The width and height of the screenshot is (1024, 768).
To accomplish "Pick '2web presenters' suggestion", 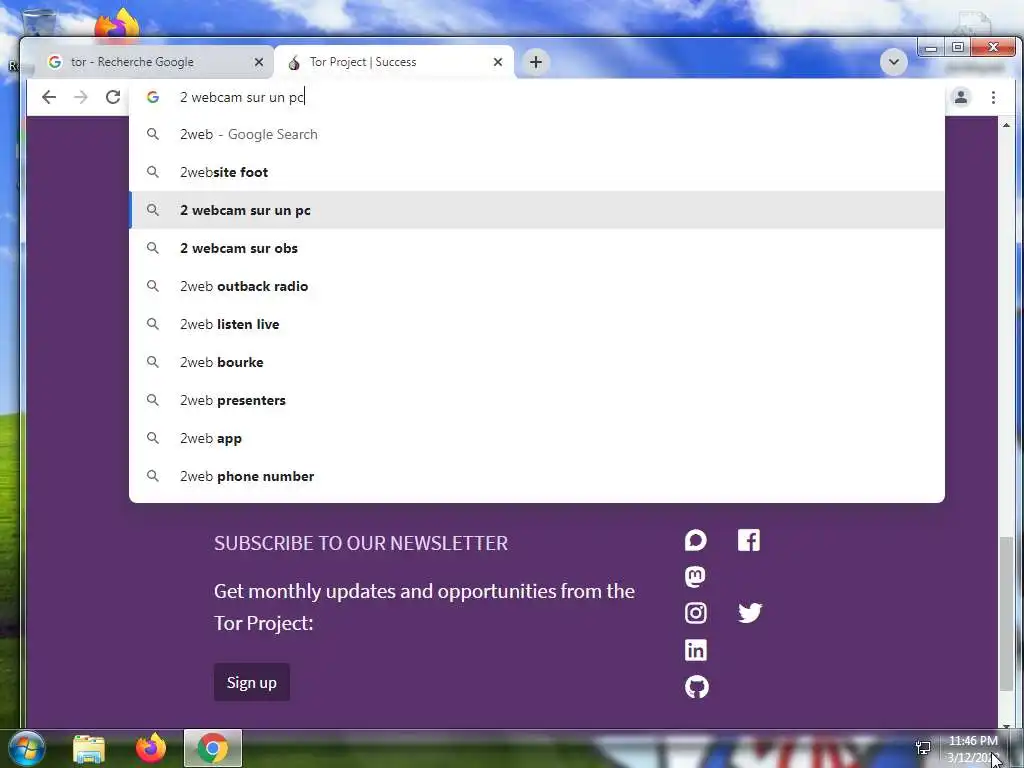I will coord(537,400).
